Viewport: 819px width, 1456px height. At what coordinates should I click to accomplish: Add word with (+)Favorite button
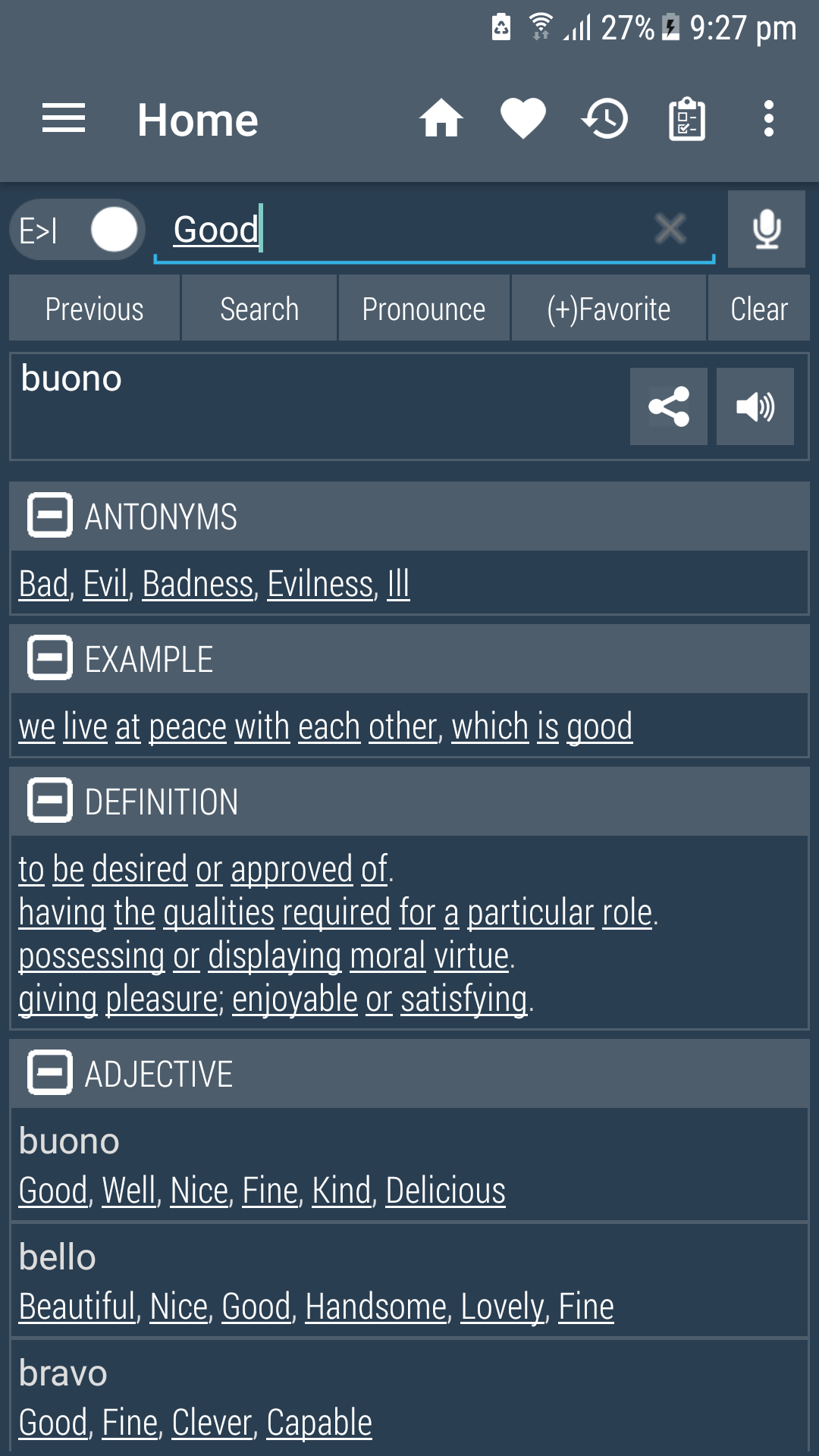point(608,309)
